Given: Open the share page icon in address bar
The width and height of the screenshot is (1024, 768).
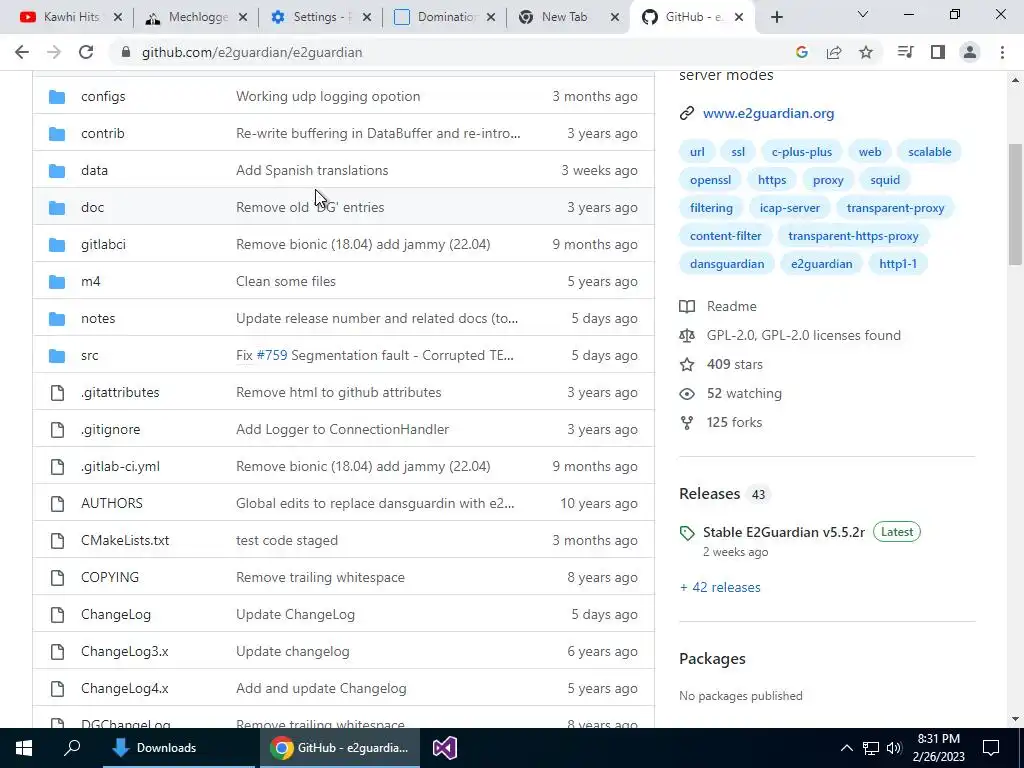Looking at the screenshot, I should [834, 52].
